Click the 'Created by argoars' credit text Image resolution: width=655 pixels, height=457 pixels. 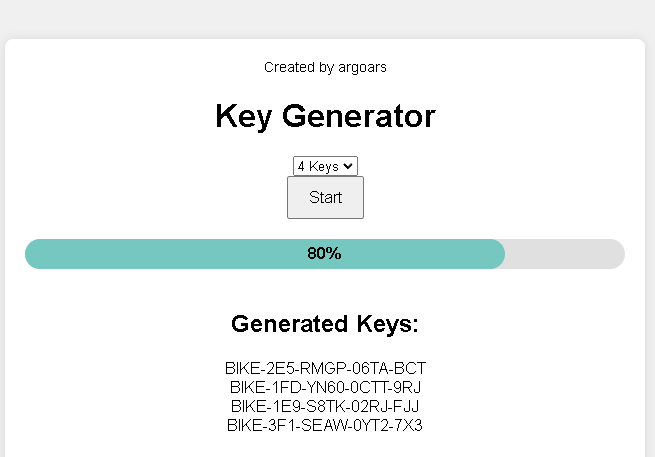click(325, 67)
